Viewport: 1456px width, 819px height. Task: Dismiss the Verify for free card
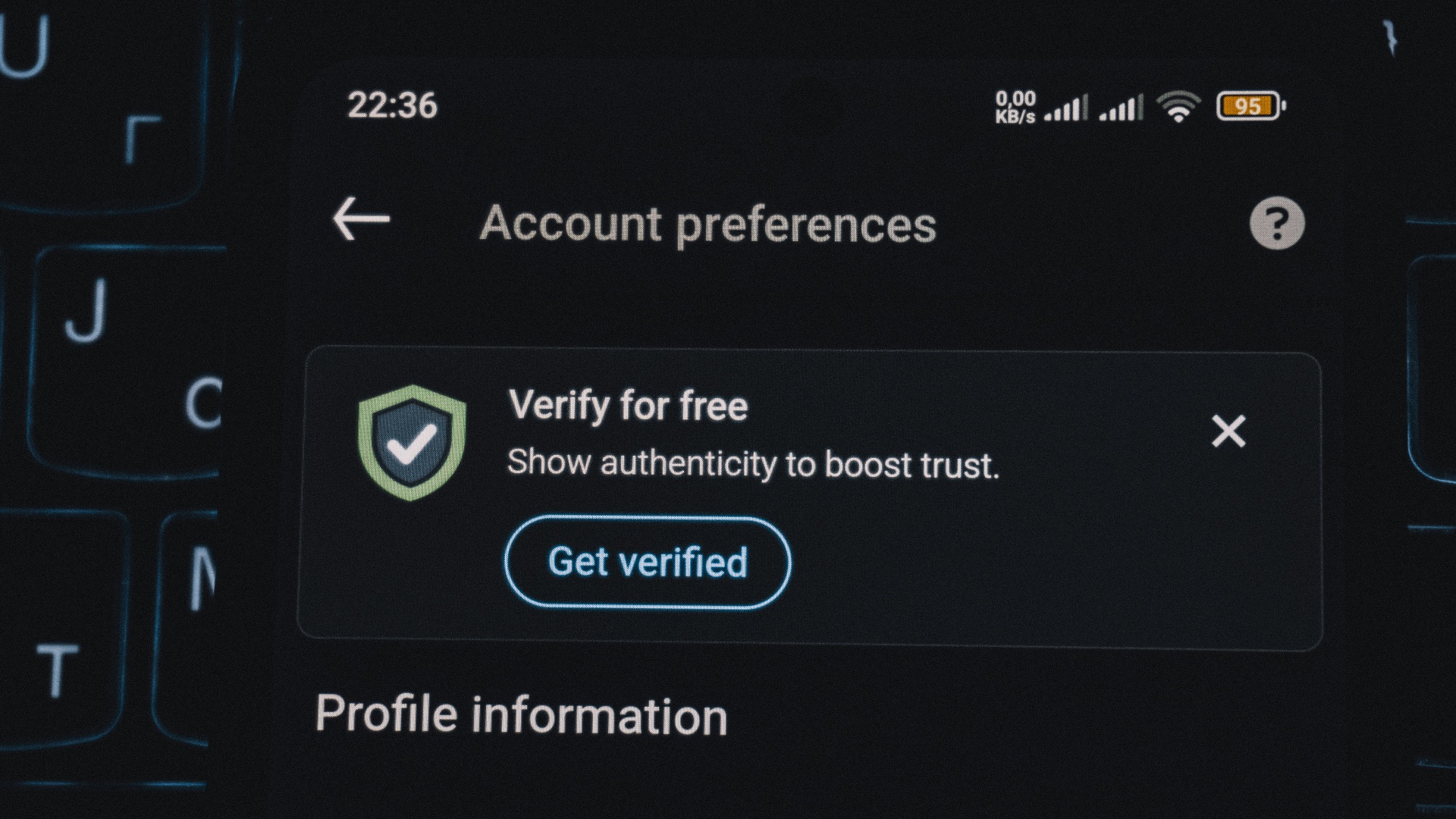(1228, 431)
